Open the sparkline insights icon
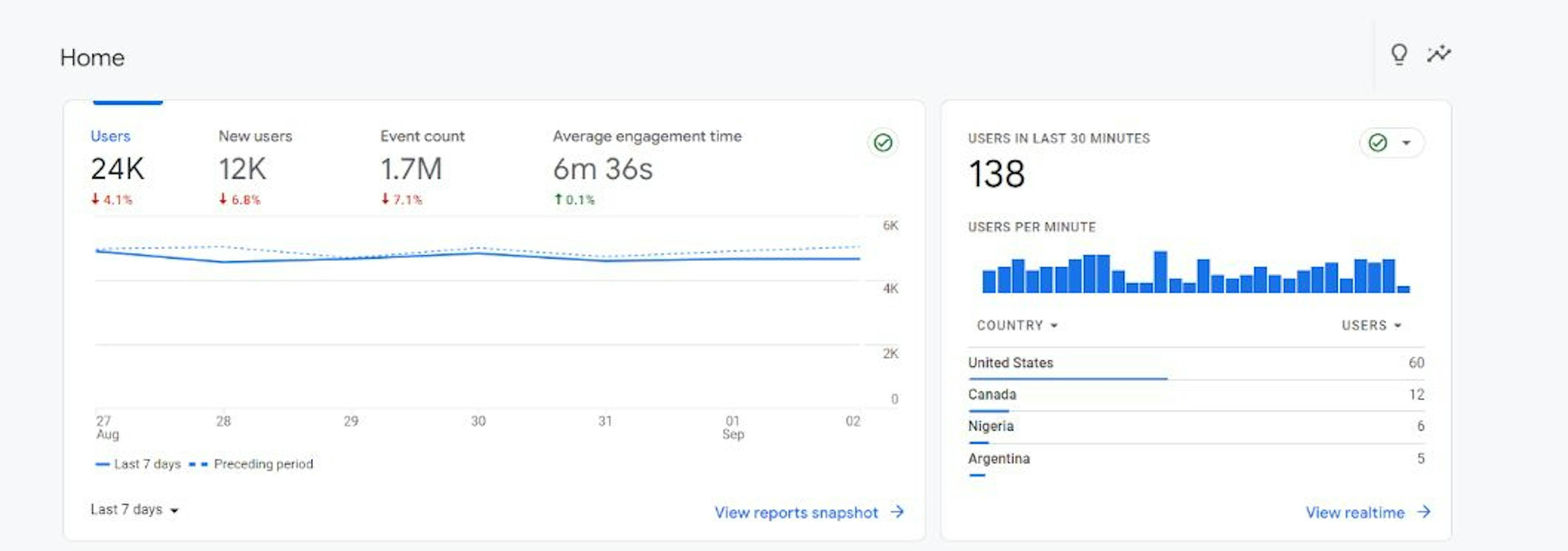 (x=1439, y=54)
